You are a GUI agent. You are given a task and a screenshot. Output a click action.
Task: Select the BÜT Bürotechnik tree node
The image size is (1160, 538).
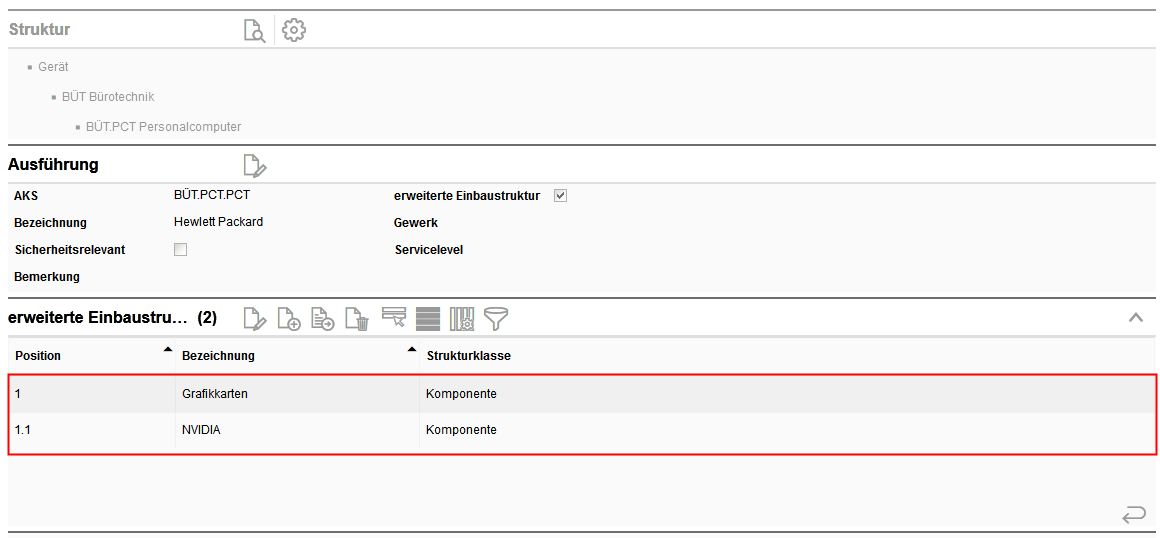pyautogui.click(x=108, y=97)
